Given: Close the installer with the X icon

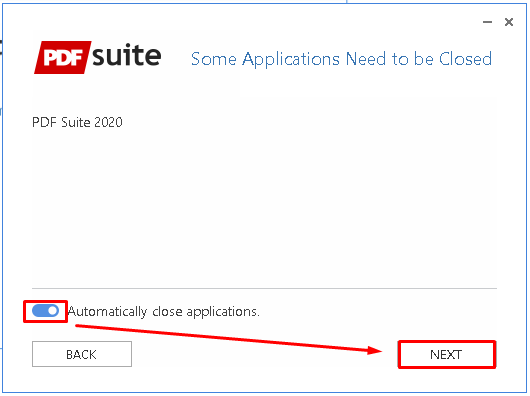Looking at the screenshot, I should point(509,22).
